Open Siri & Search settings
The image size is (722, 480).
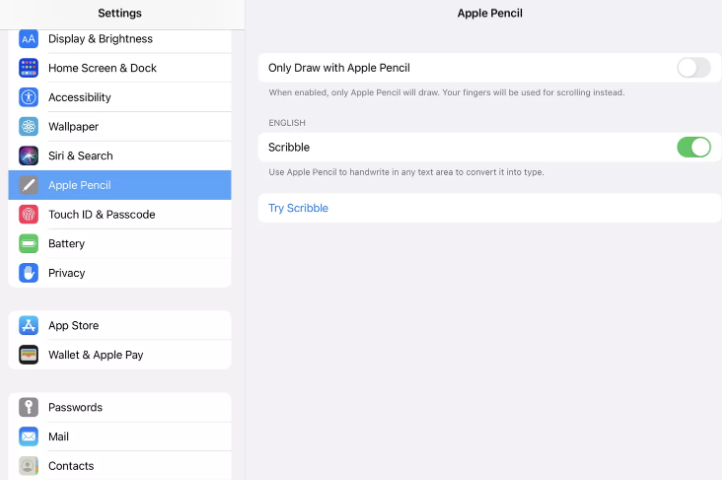tap(120, 156)
